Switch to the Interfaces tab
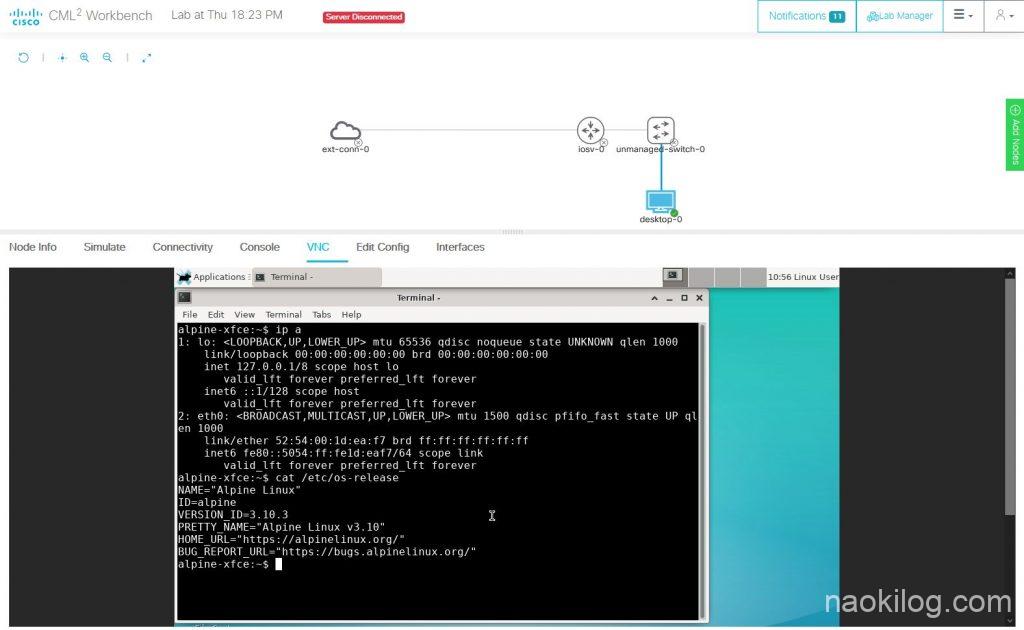The width and height of the screenshot is (1024, 630). pos(460,247)
